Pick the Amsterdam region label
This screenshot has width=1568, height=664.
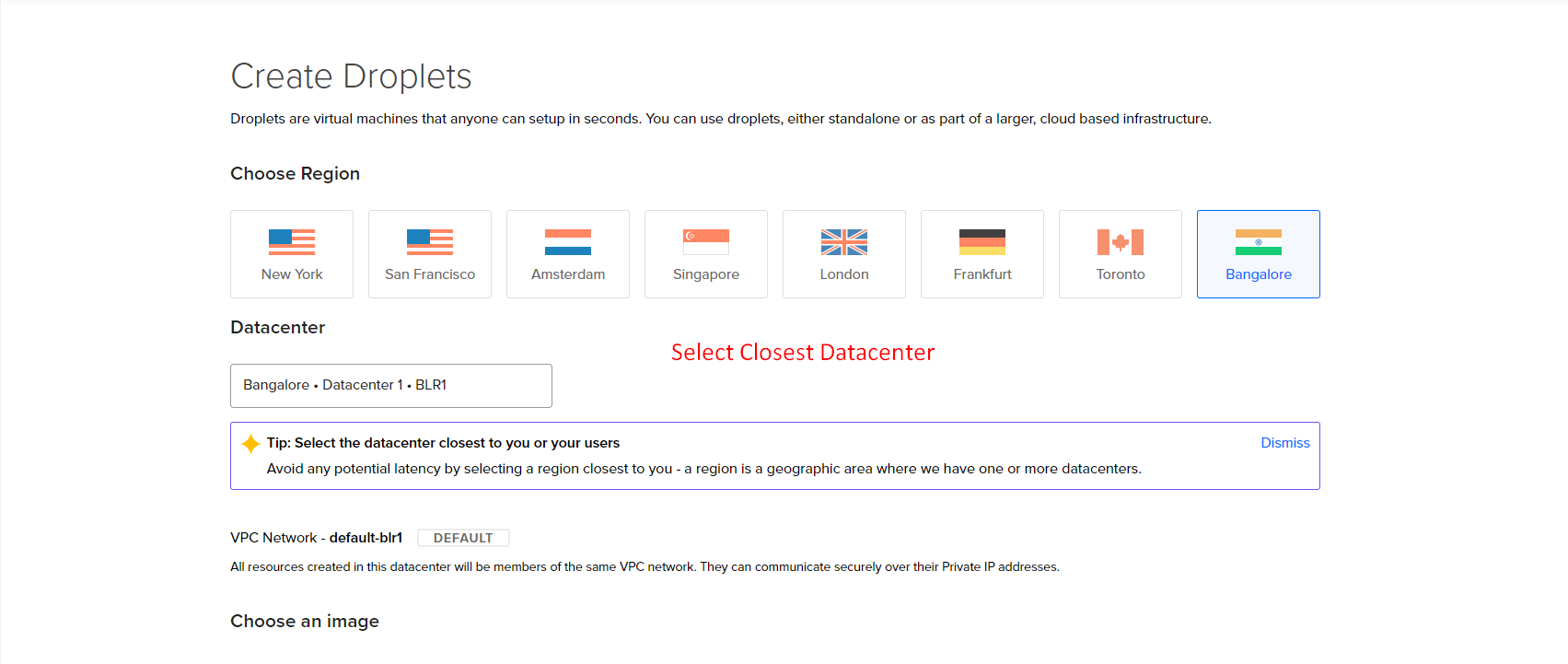pos(568,274)
